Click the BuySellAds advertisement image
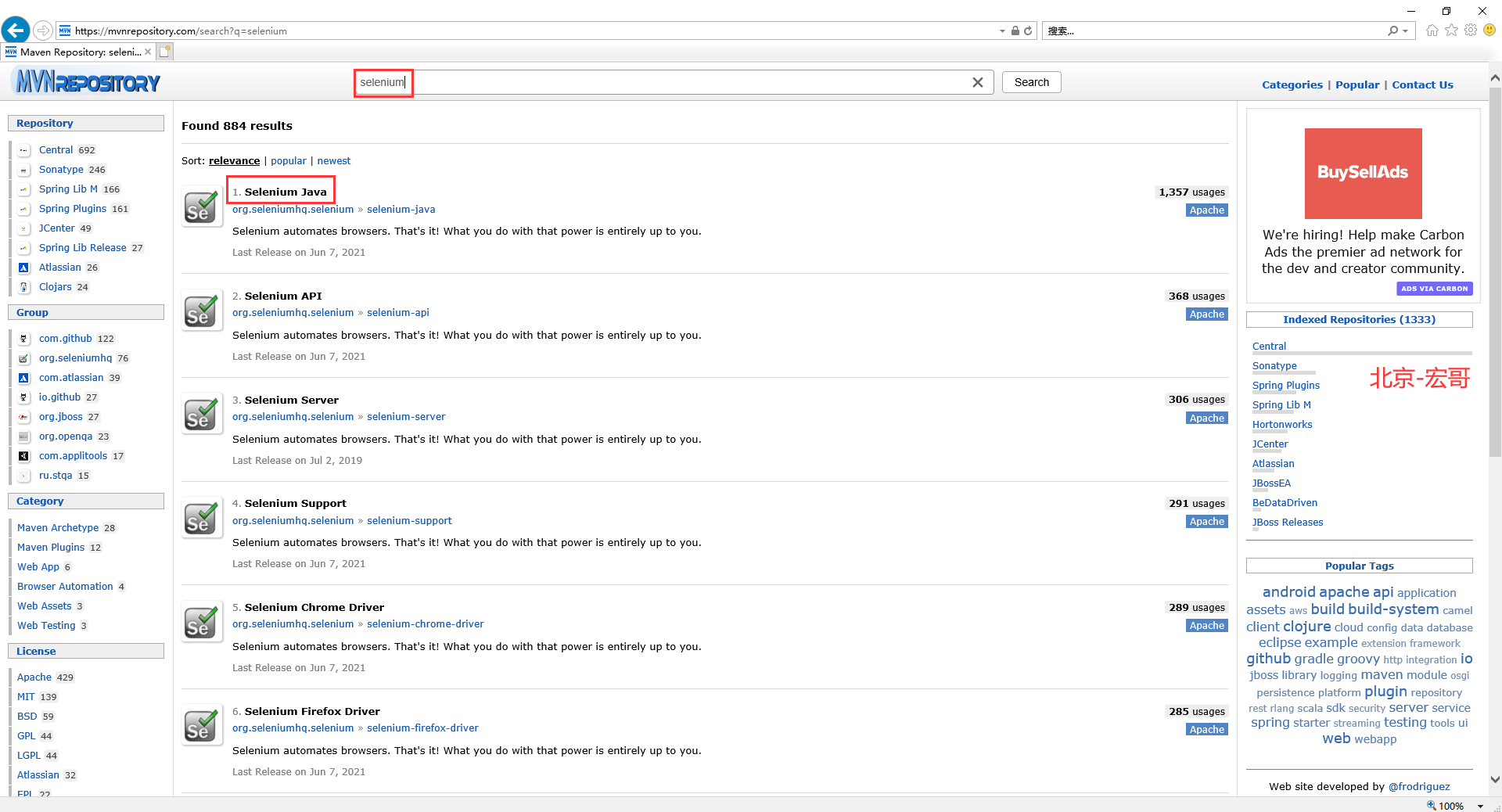This screenshot has height=812, width=1502. pos(1363,173)
